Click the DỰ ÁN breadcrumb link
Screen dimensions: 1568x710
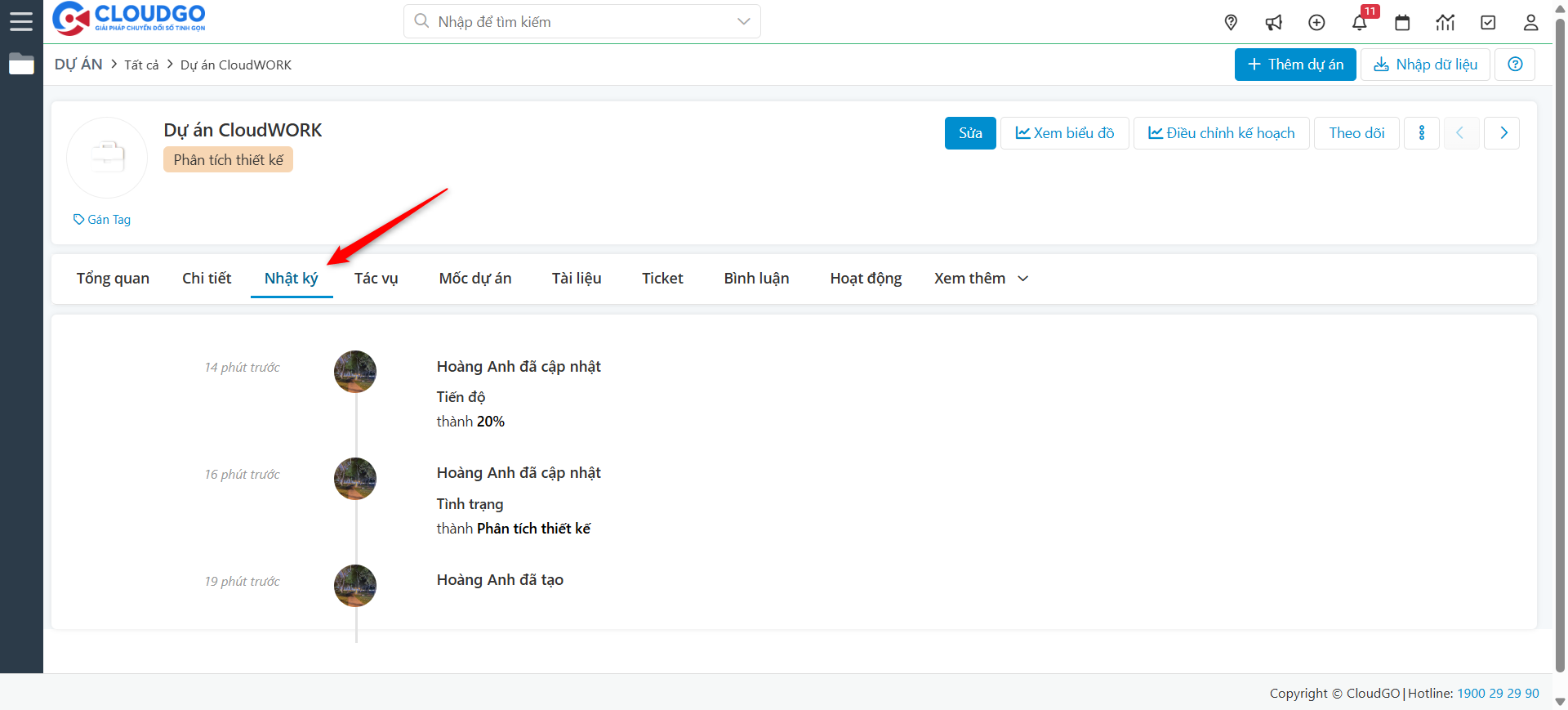pos(78,65)
